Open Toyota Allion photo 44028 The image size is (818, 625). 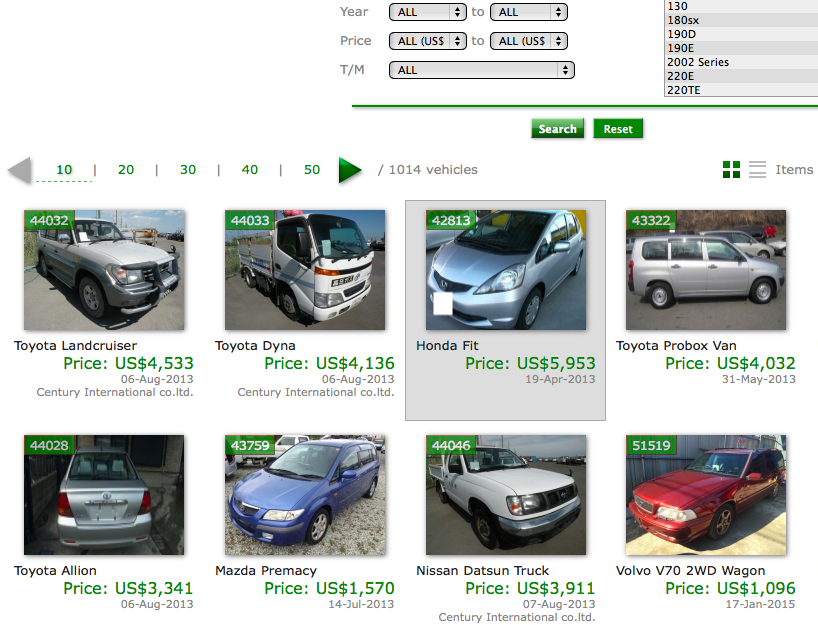[104, 495]
